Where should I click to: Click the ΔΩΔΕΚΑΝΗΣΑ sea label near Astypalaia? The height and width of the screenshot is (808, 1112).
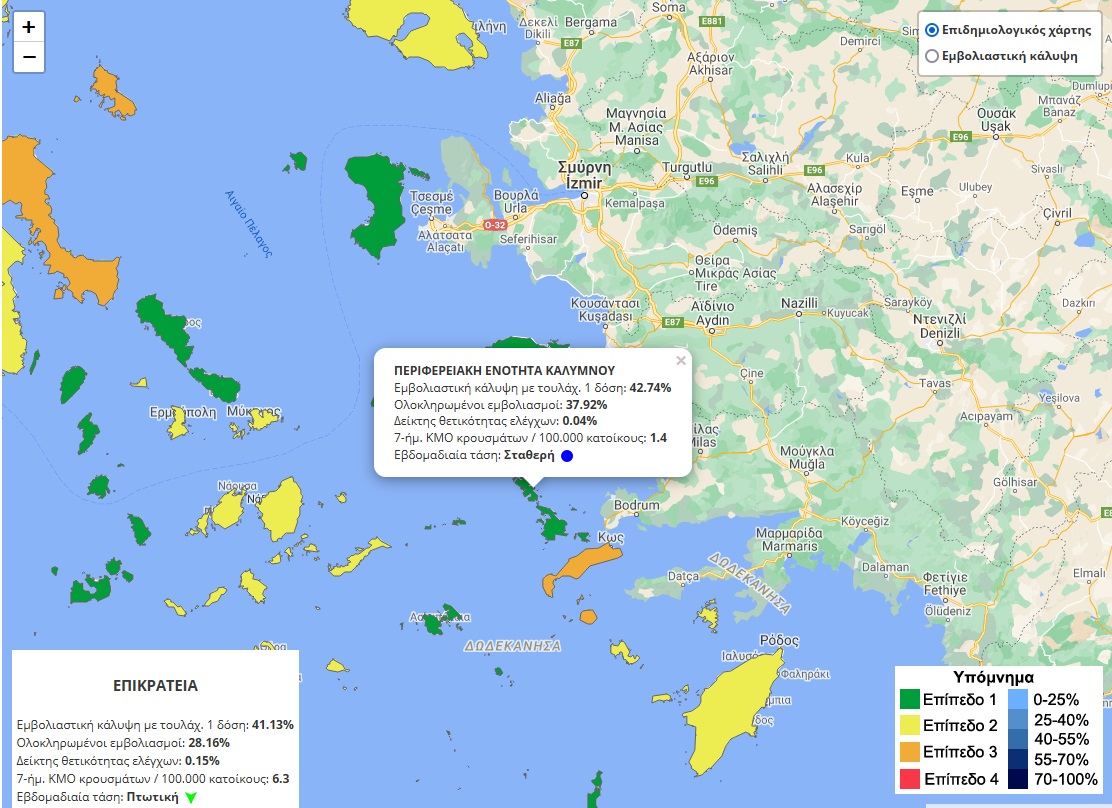click(x=512, y=646)
